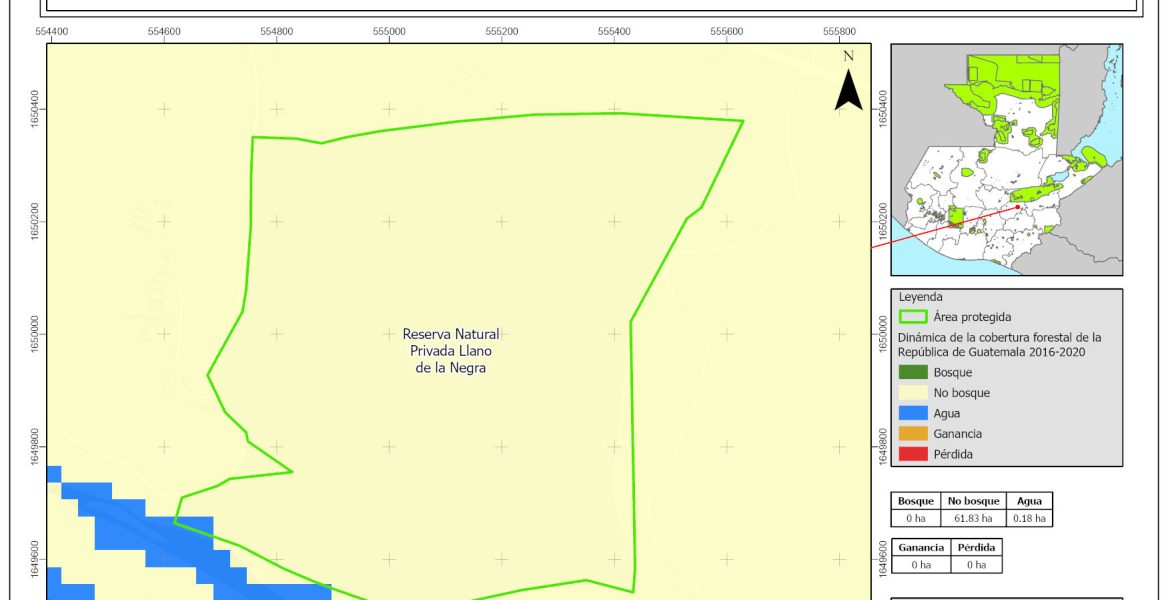Click the 555000 top coordinate label
1170x600 pixels.
click(389, 31)
